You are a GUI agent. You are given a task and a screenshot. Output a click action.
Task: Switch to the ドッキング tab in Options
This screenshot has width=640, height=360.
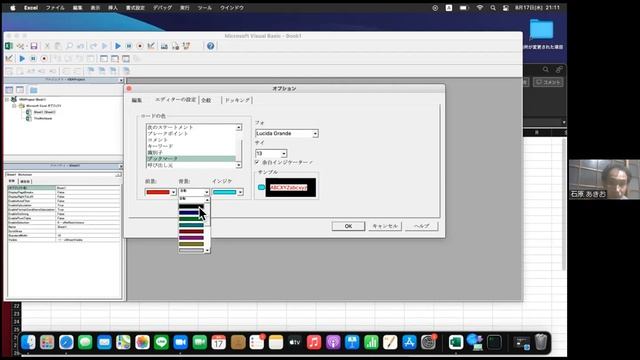[237, 100]
